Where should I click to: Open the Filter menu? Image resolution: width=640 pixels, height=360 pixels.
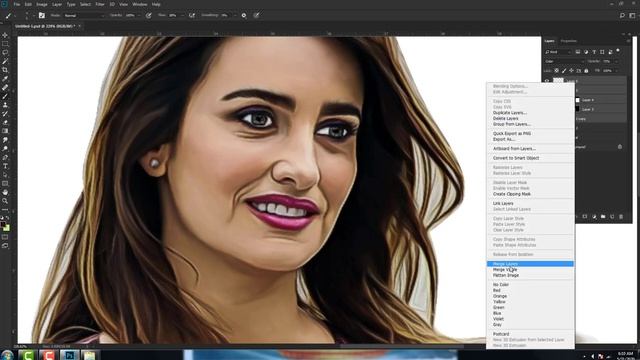[x=100, y=4]
